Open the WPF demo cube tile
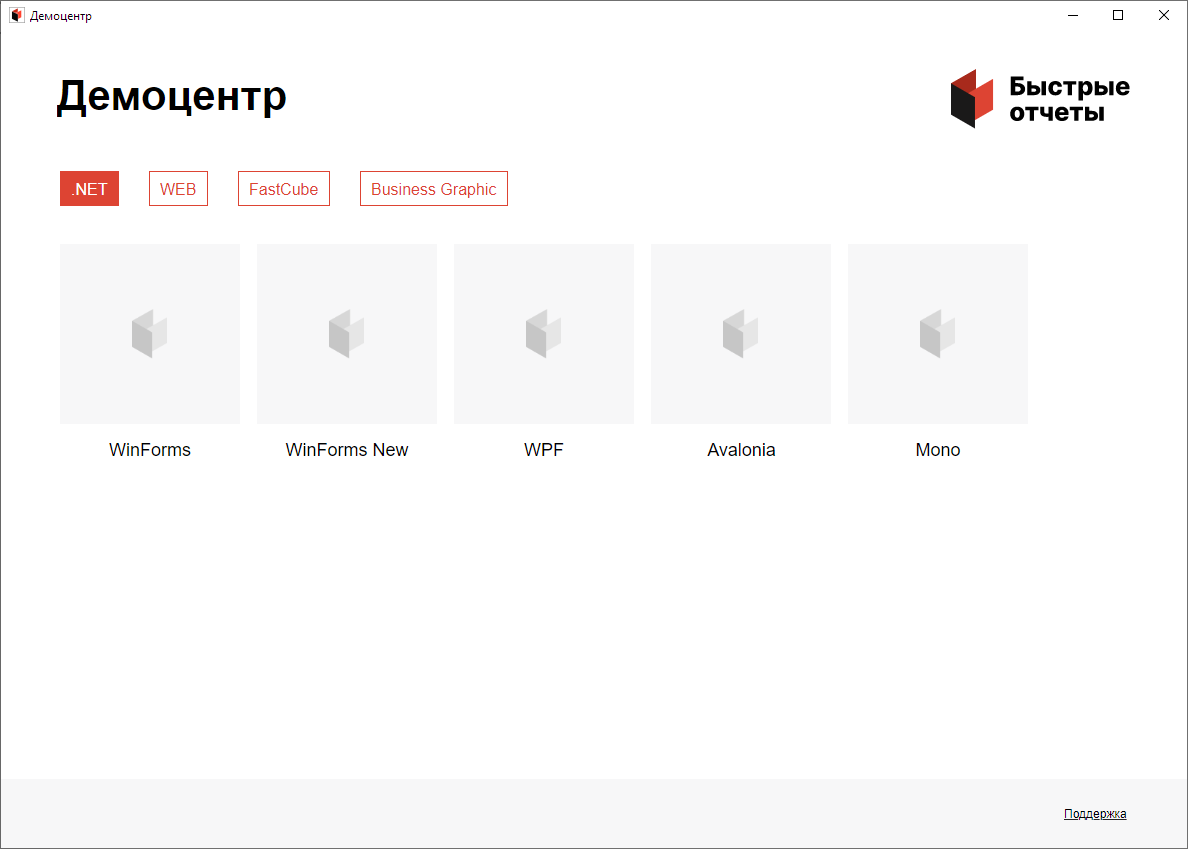This screenshot has width=1188, height=849. click(544, 333)
